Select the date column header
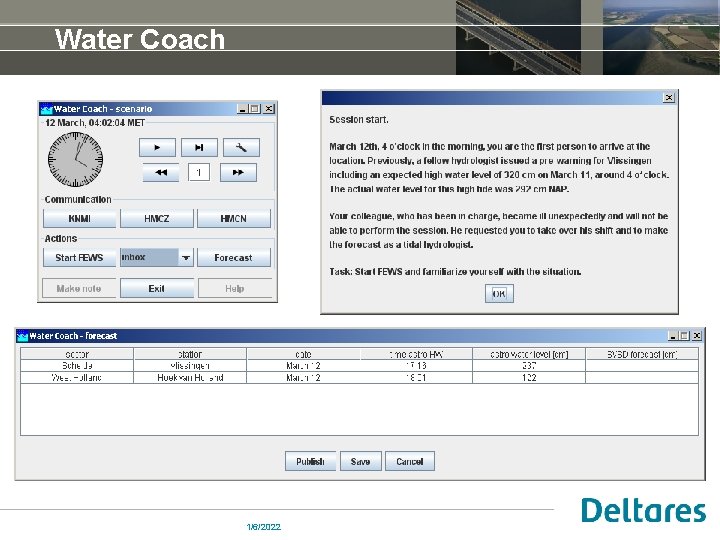720x540 pixels. (303, 354)
